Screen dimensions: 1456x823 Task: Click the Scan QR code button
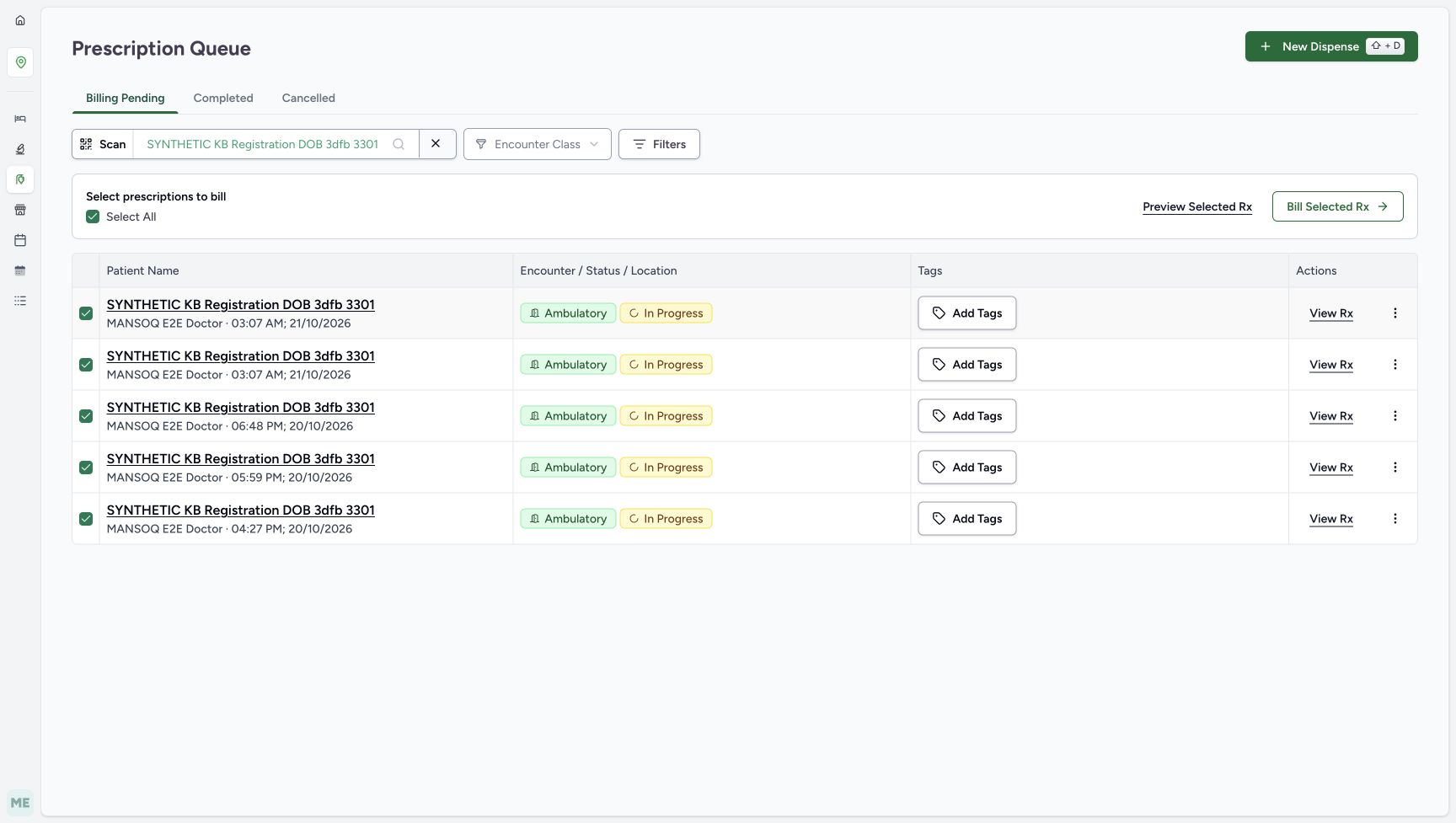tap(103, 144)
